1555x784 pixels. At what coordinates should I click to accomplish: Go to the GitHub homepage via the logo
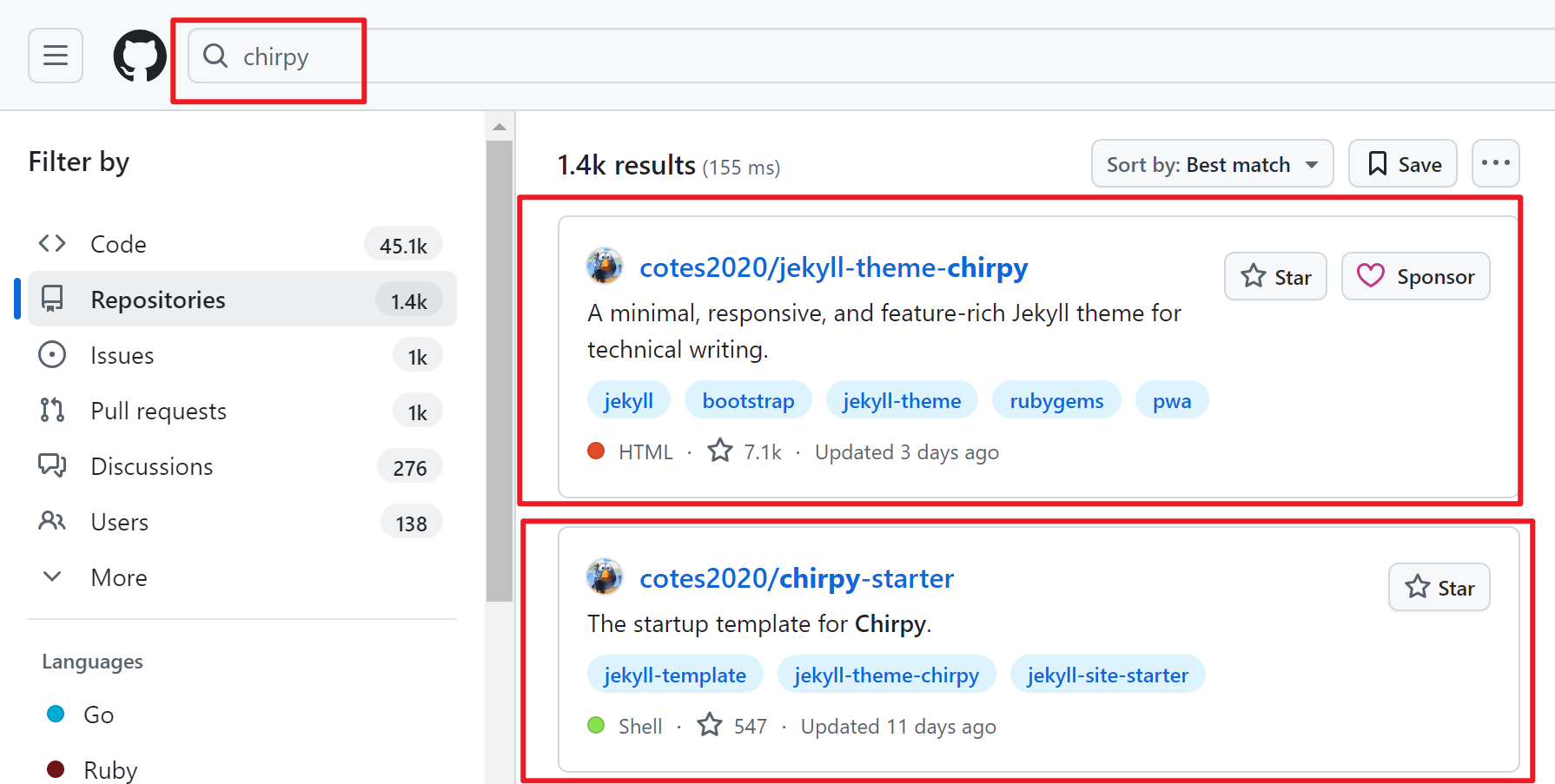click(x=140, y=56)
